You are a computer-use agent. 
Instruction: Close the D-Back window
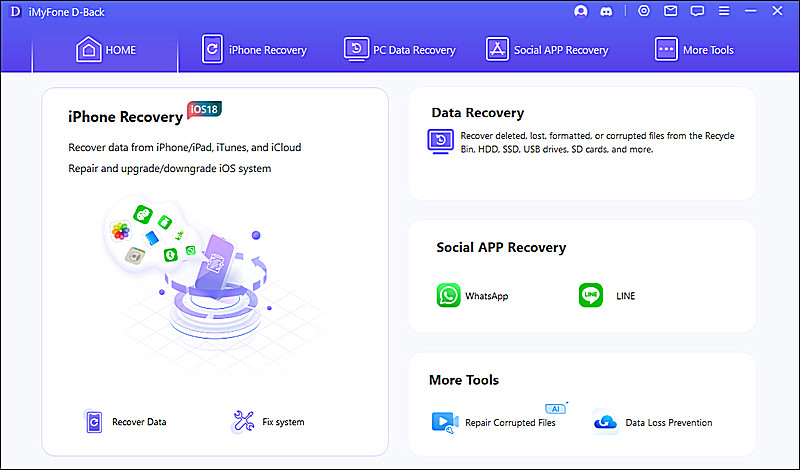click(x=777, y=11)
